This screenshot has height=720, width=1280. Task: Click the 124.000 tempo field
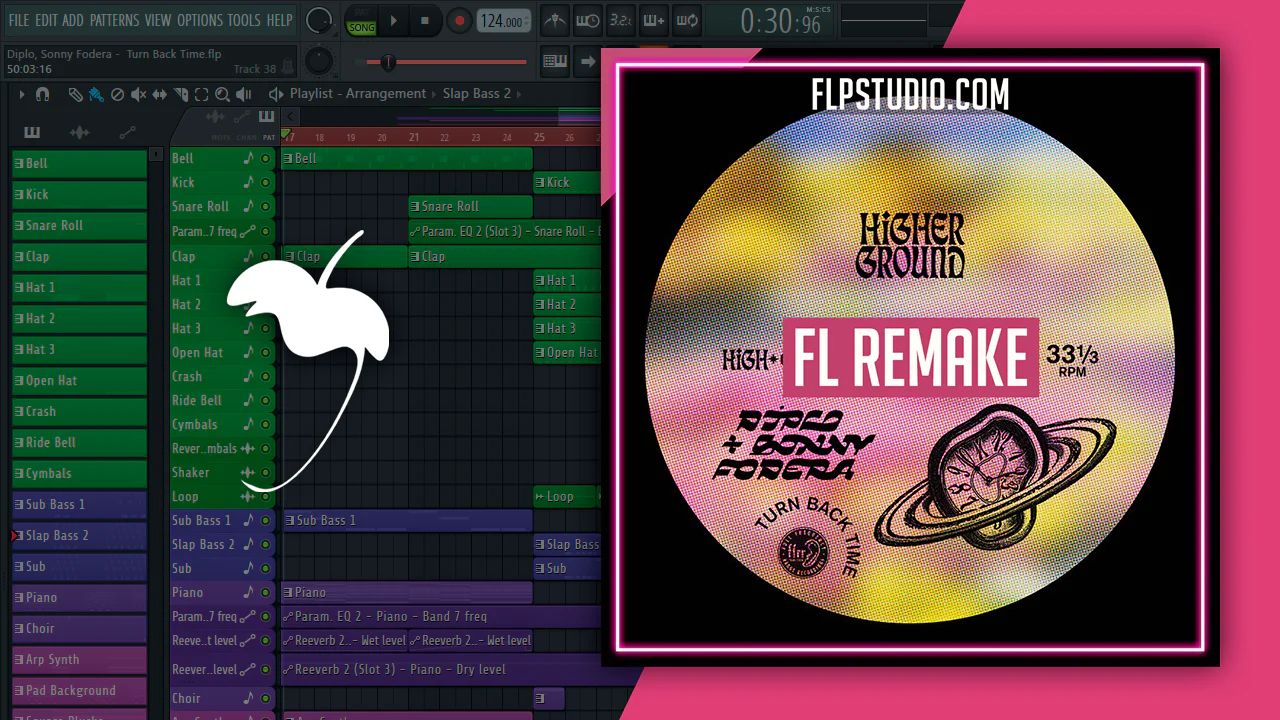click(503, 21)
